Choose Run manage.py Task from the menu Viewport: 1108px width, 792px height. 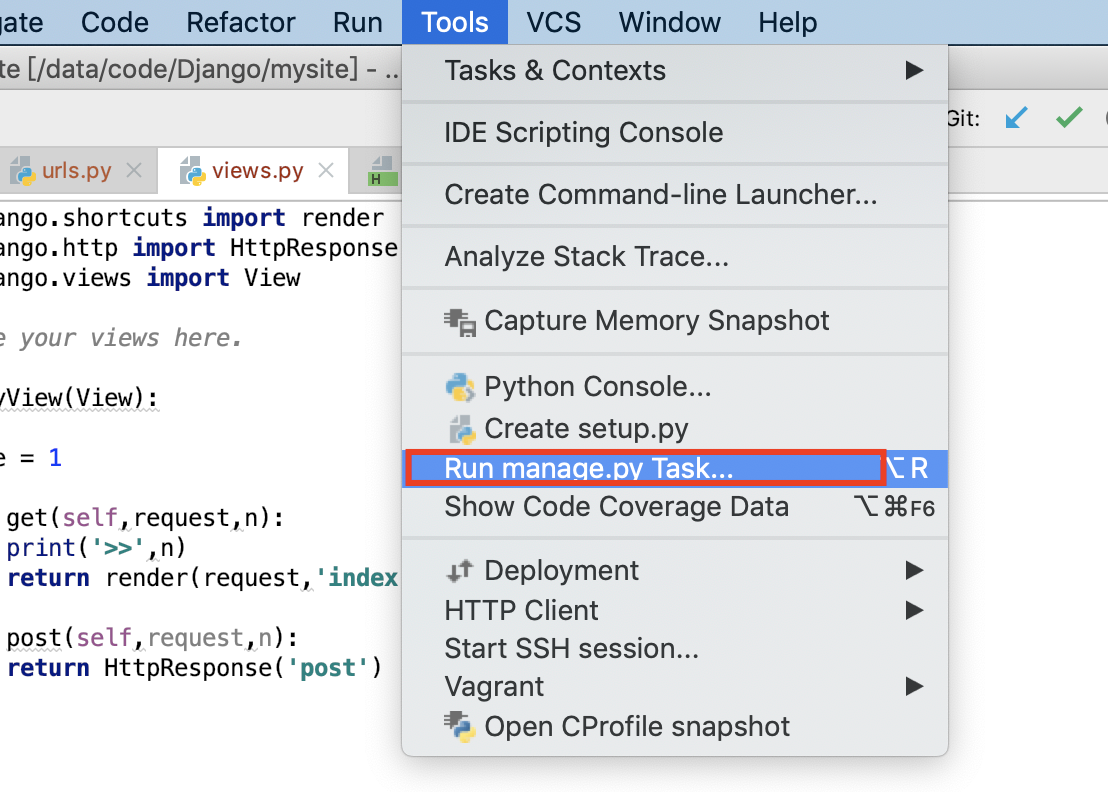(589, 468)
